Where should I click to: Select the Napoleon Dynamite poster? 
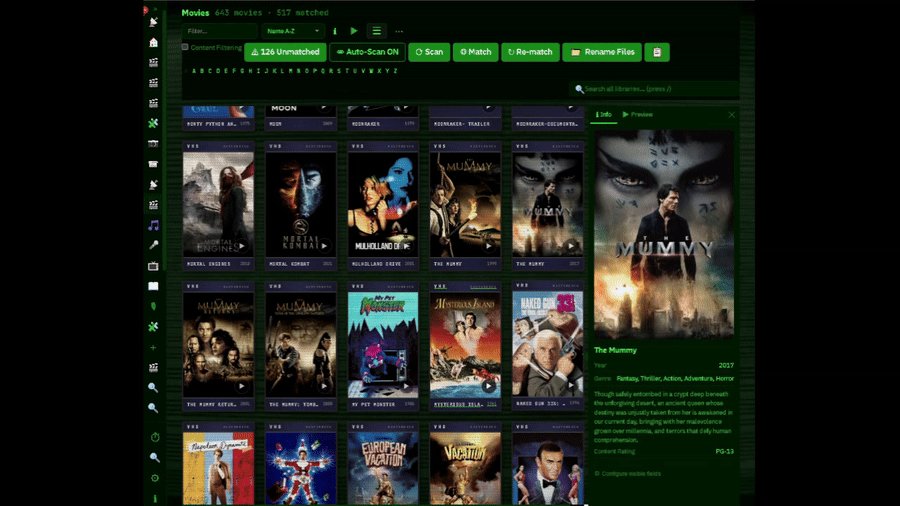(x=218, y=469)
